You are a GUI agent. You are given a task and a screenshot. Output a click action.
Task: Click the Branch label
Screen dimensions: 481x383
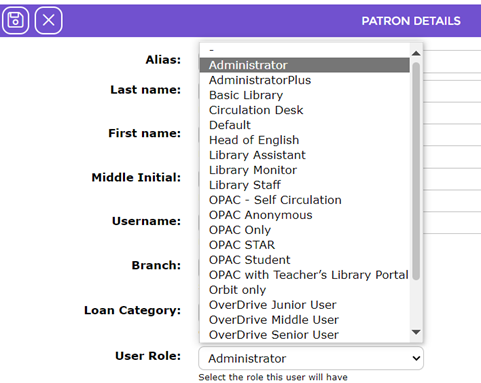(x=156, y=265)
